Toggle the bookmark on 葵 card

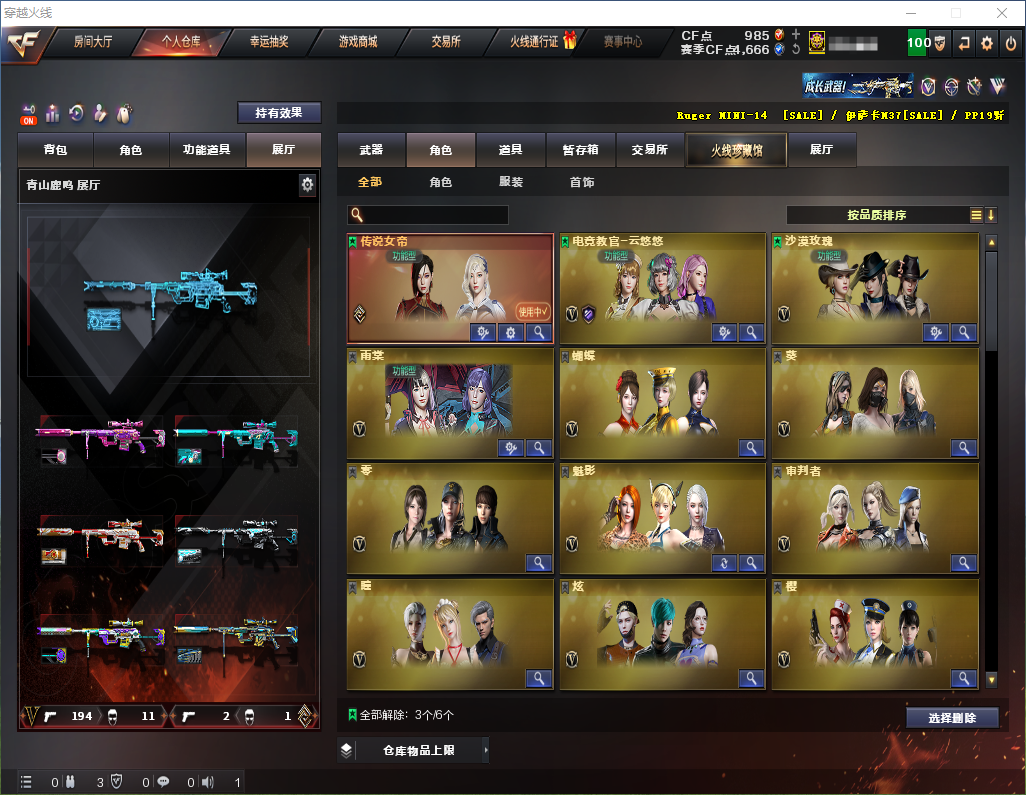777,356
